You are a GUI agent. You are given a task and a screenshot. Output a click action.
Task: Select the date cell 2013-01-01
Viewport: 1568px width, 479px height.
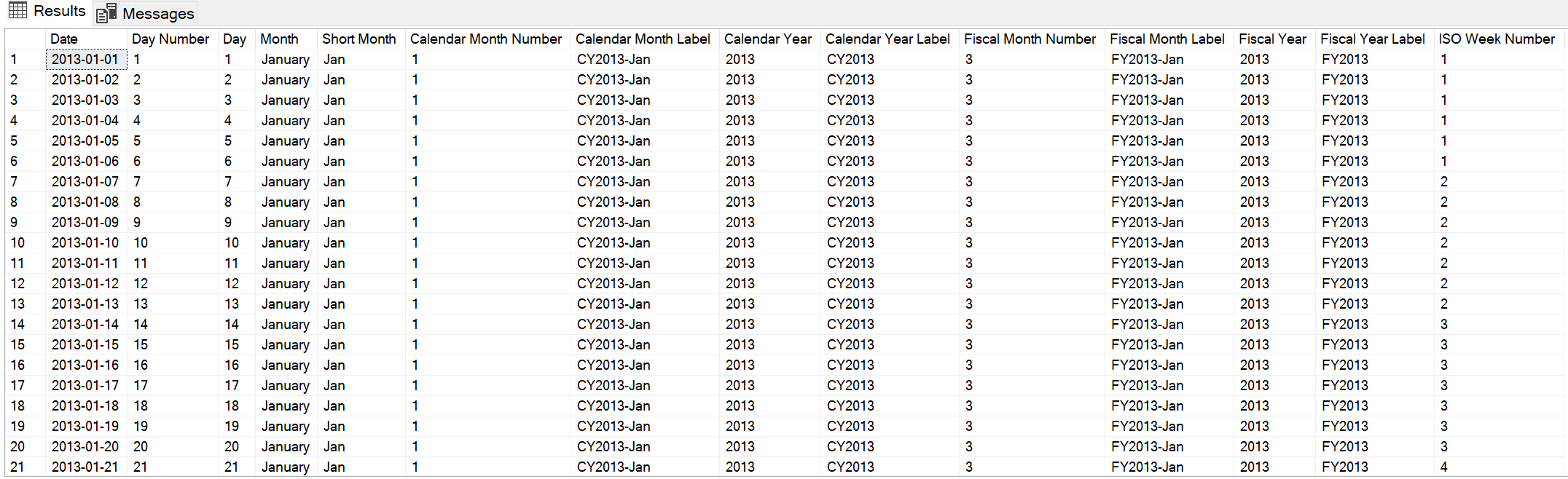tap(85, 60)
